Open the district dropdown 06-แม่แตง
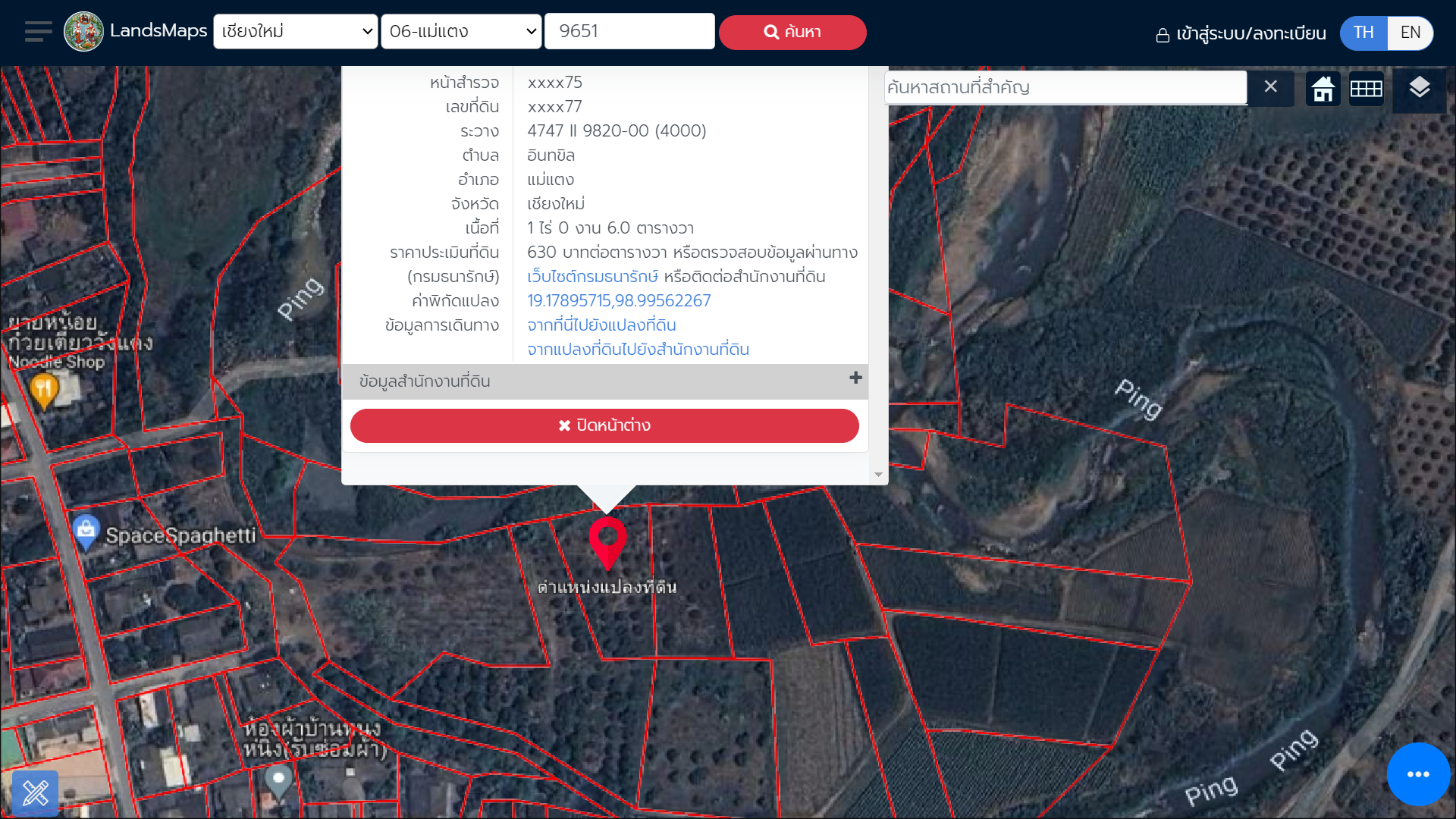The image size is (1456, 819). coord(461,32)
